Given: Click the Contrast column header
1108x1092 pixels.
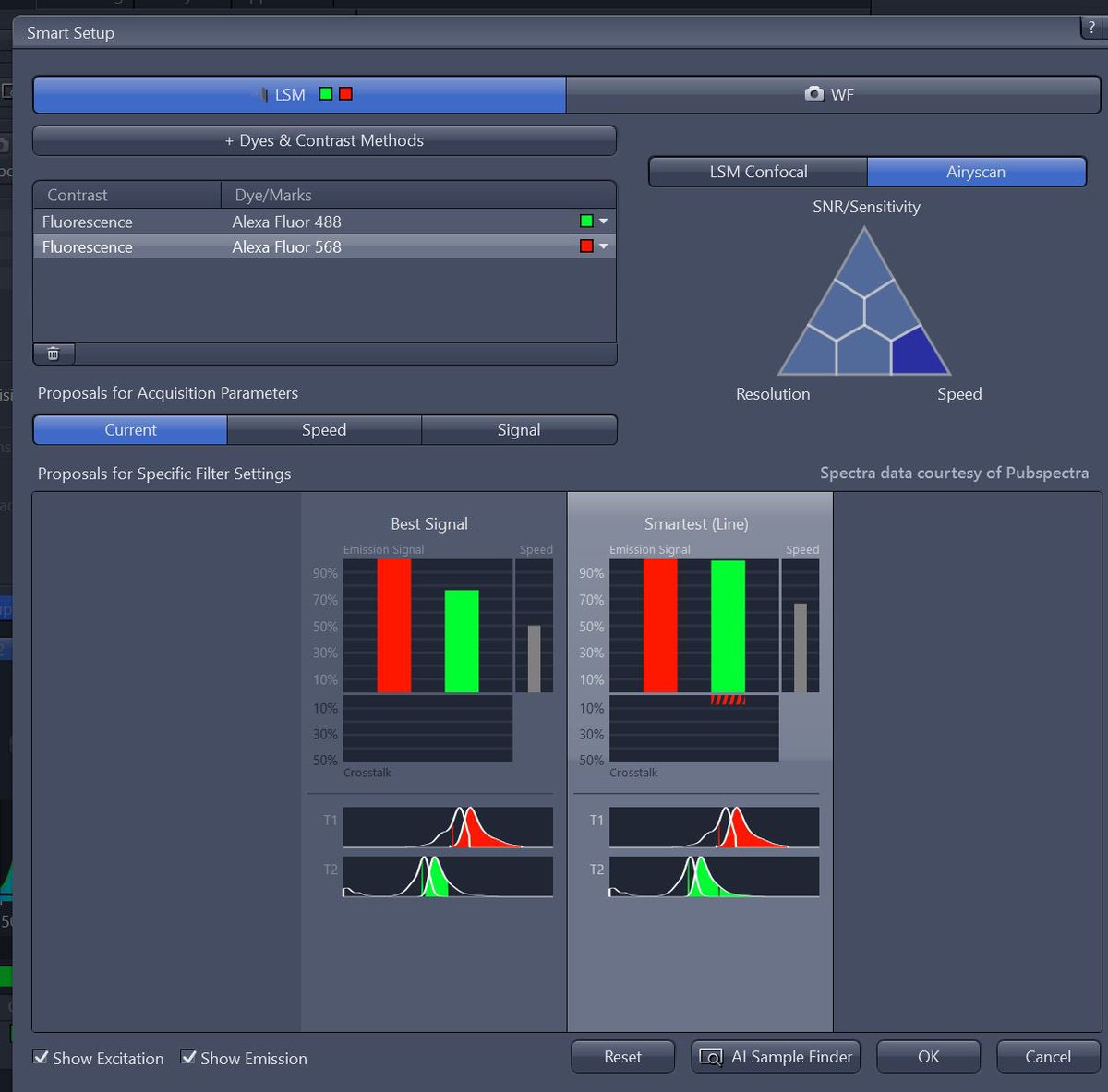Looking at the screenshot, I should (127, 195).
